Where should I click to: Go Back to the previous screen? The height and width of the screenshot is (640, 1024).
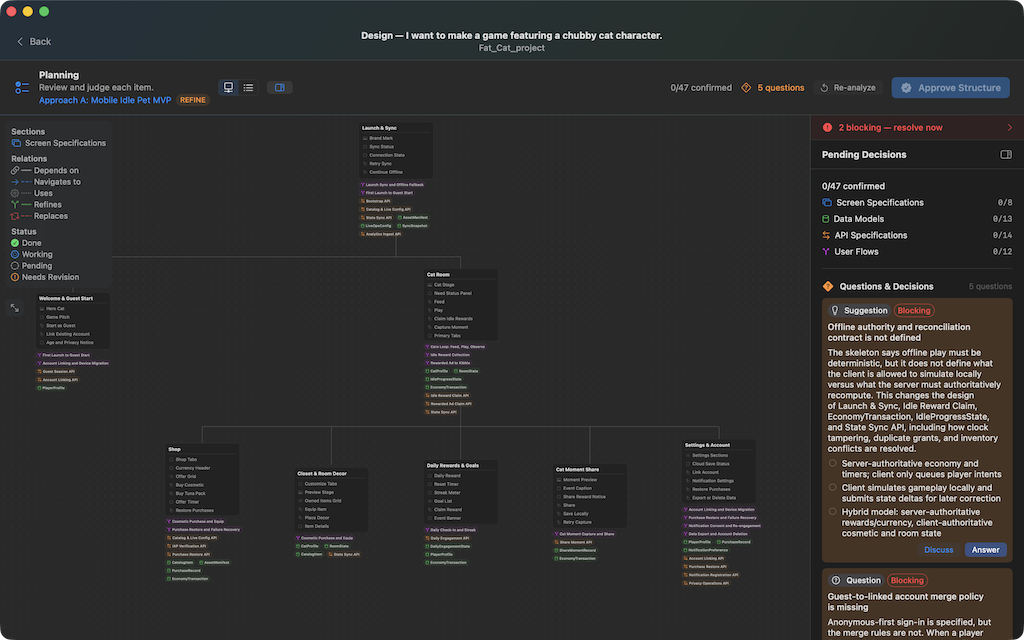33,41
